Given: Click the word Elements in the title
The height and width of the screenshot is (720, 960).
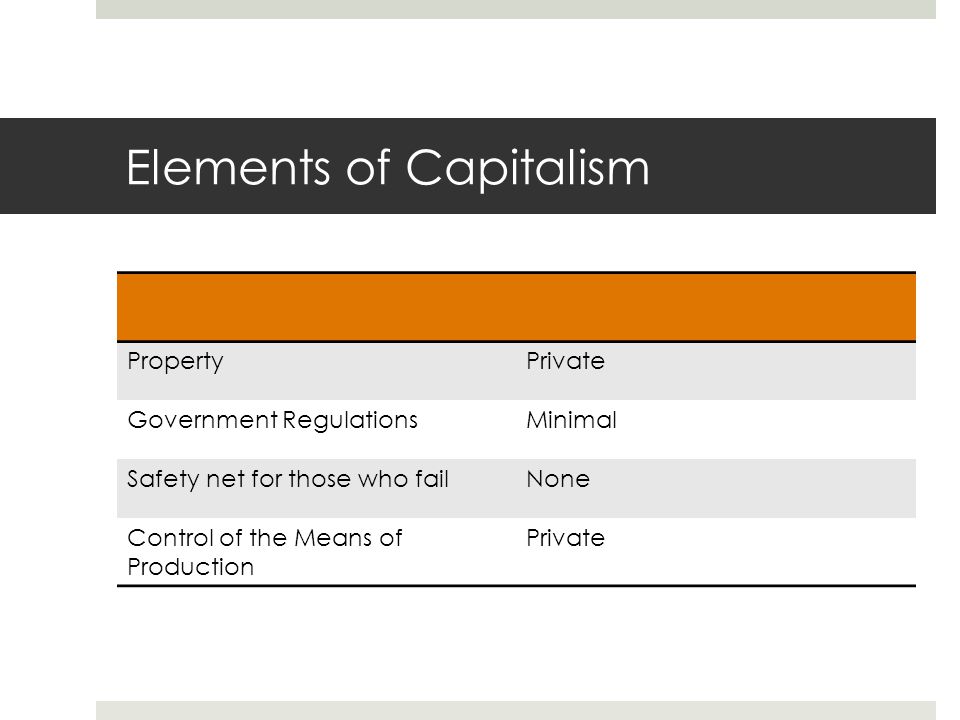Looking at the screenshot, I should tap(228, 167).
